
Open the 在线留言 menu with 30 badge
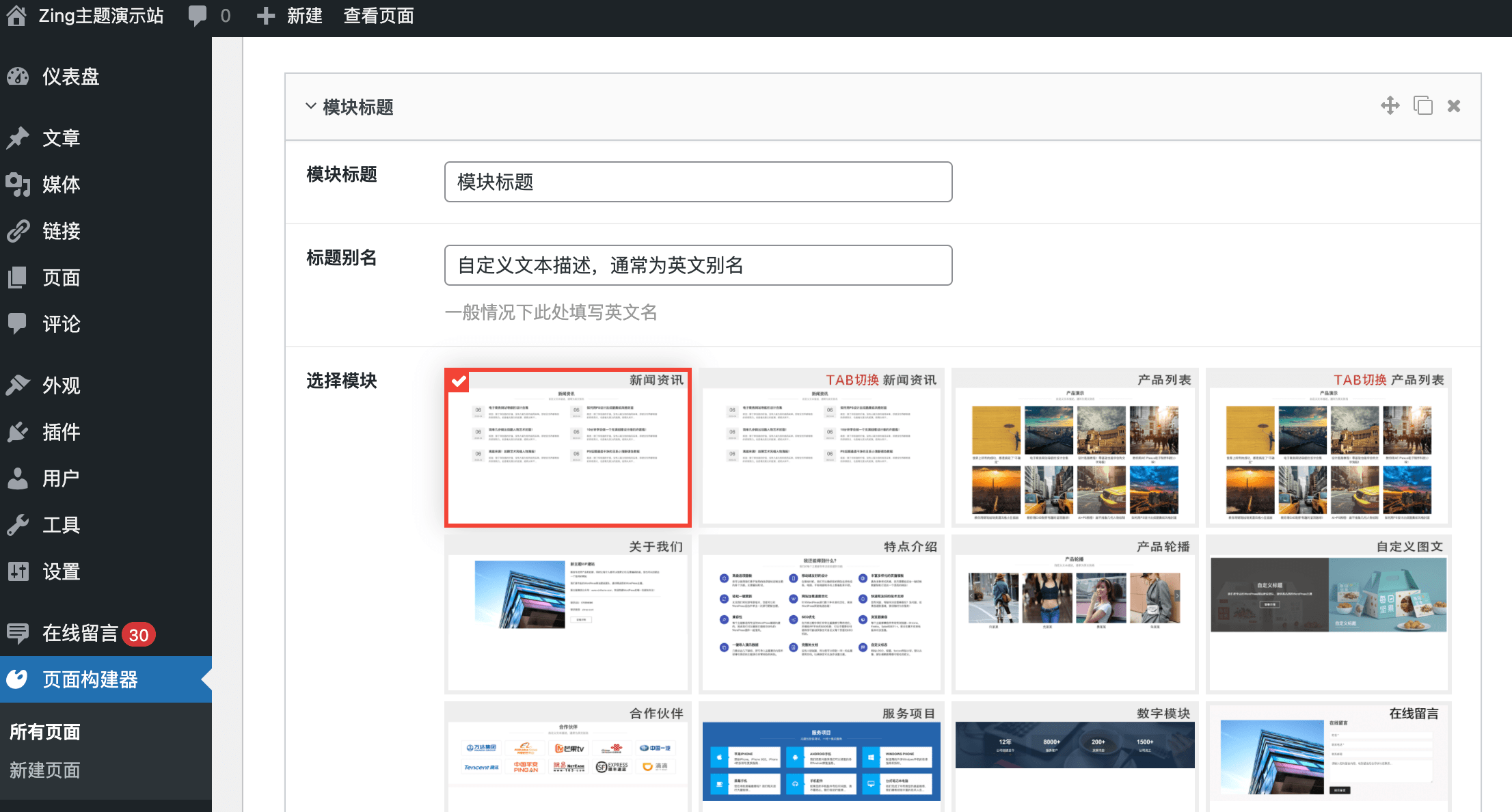pos(81,634)
